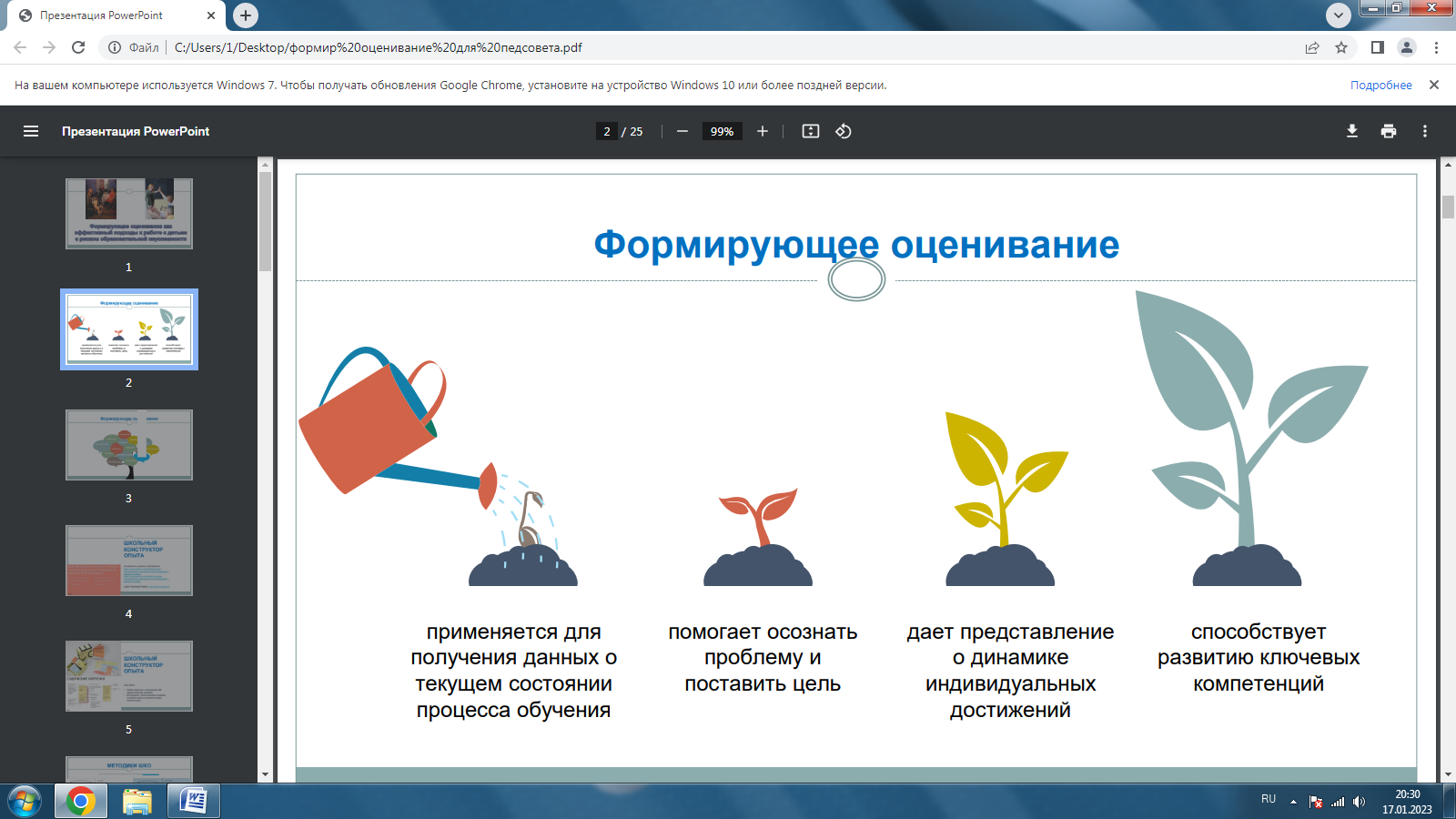This screenshot has height=819, width=1456.
Task: Click the RU language indicator
Action: tap(1269, 799)
